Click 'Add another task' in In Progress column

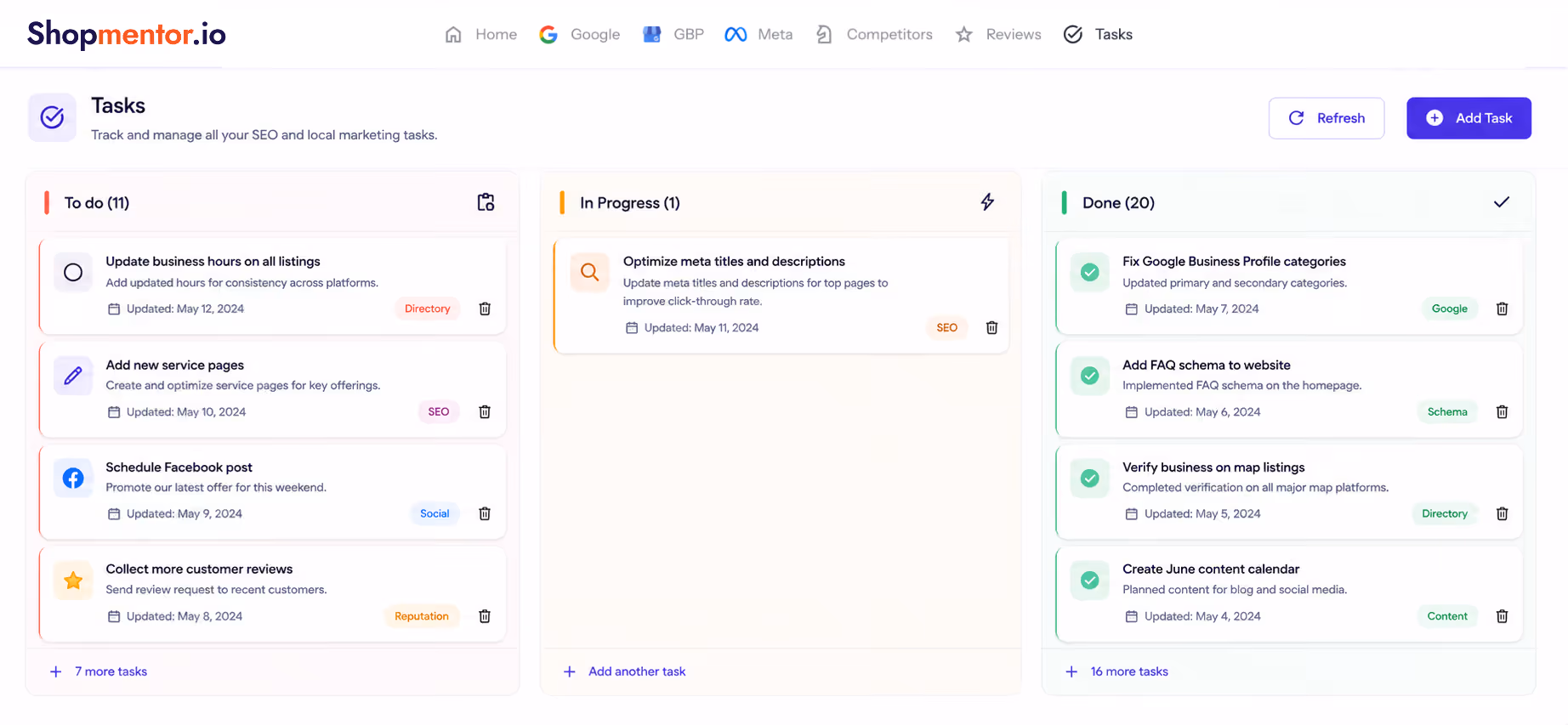point(625,671)
